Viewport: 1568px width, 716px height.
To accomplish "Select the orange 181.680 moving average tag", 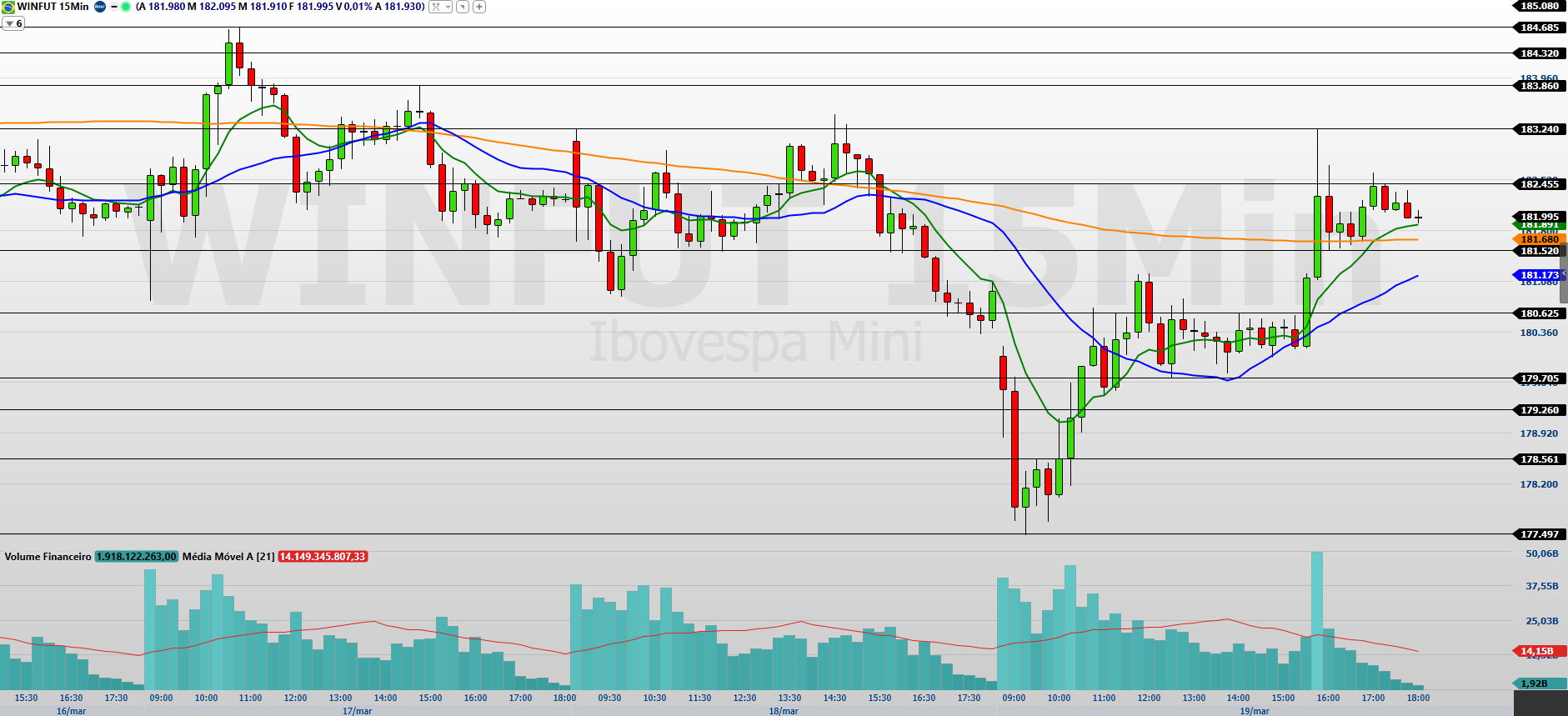I will click(1538, 239).
